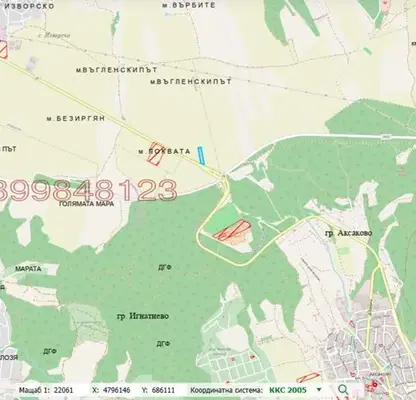Click the ГОЛЯМАТА МАРА label
Image resolution: width=416 pixels, height=400 pixels.
point(86,204)
